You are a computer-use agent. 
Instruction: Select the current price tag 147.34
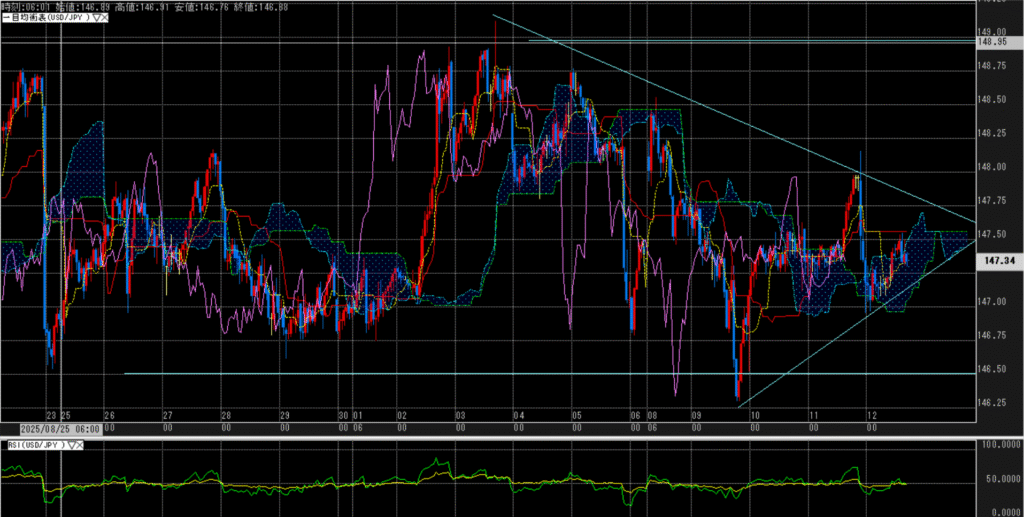pos(999,260)
